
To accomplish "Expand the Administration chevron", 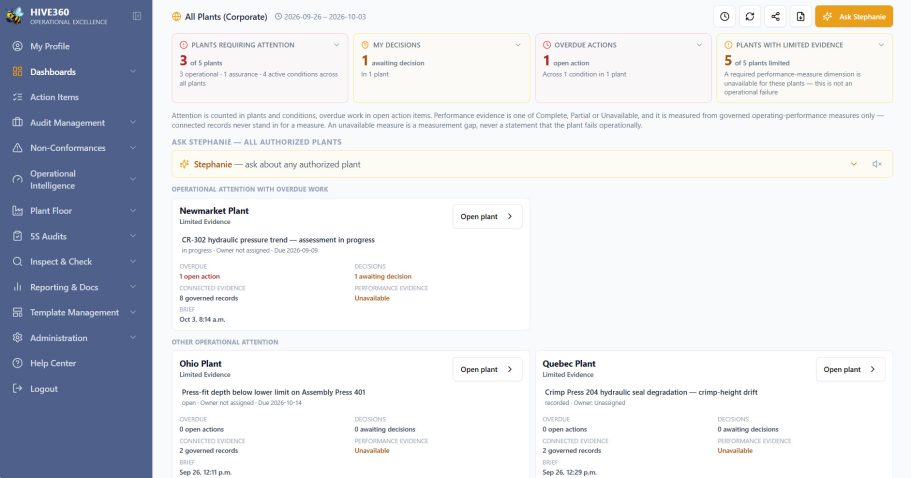I will coord(133,338).
